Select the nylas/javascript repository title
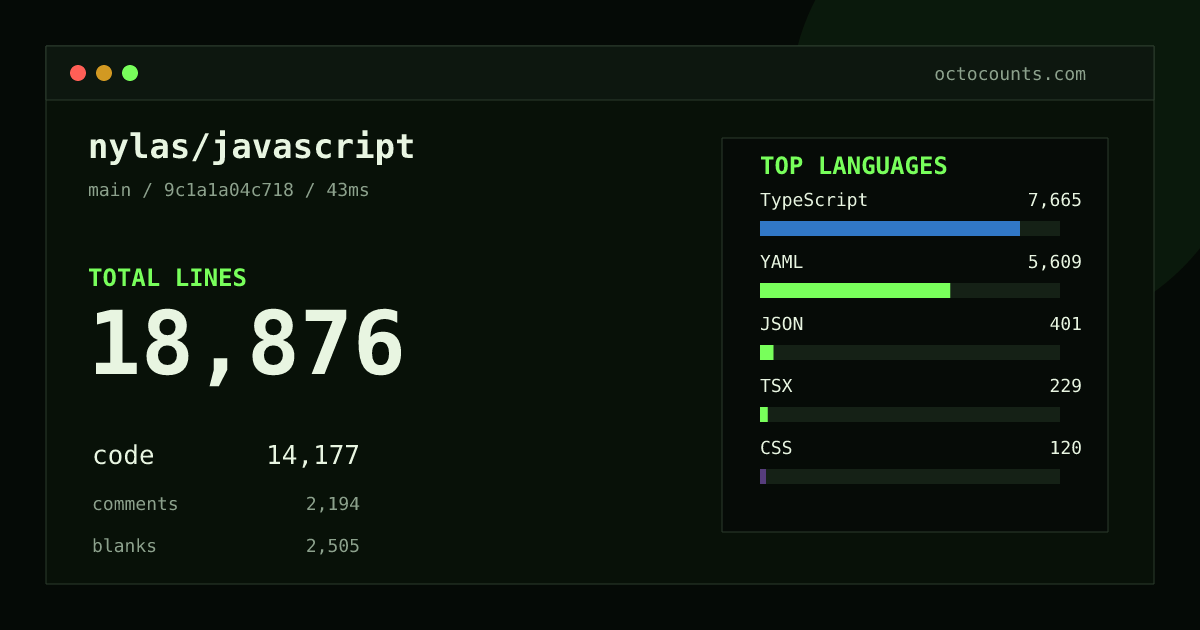Image resolution: width=1200 pixels, height=630 pixels. tap(251, 147)
